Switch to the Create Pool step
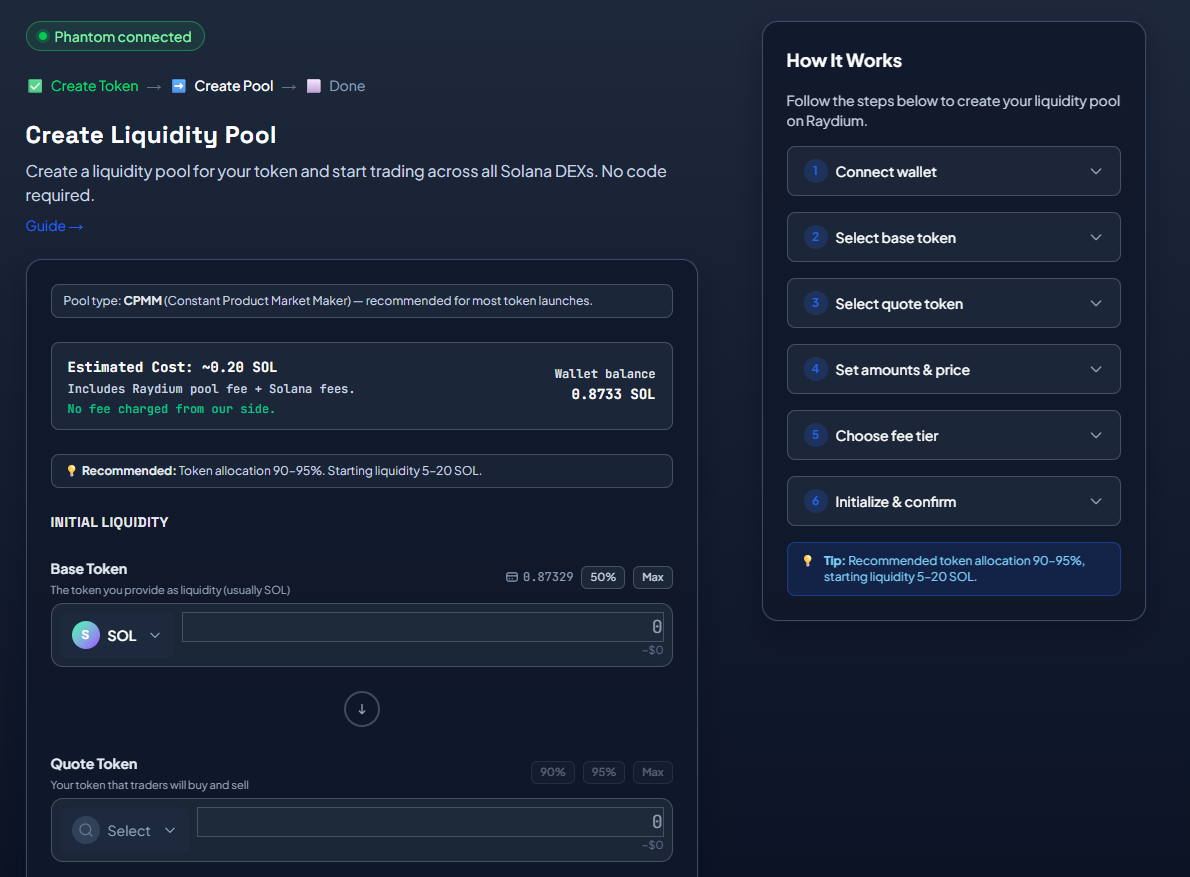 coord(234,86)
